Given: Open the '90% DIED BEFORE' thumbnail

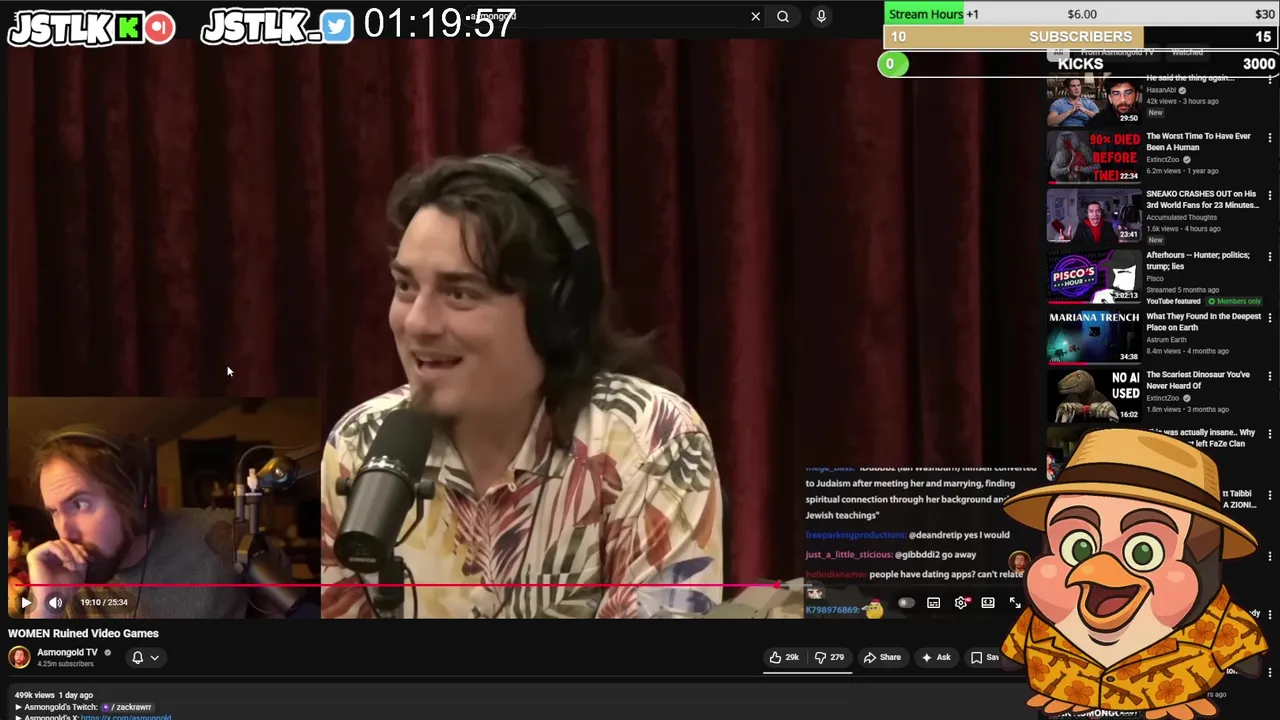Looking at the screenshot, I should pyautogui.click(x=1094, y=157).
